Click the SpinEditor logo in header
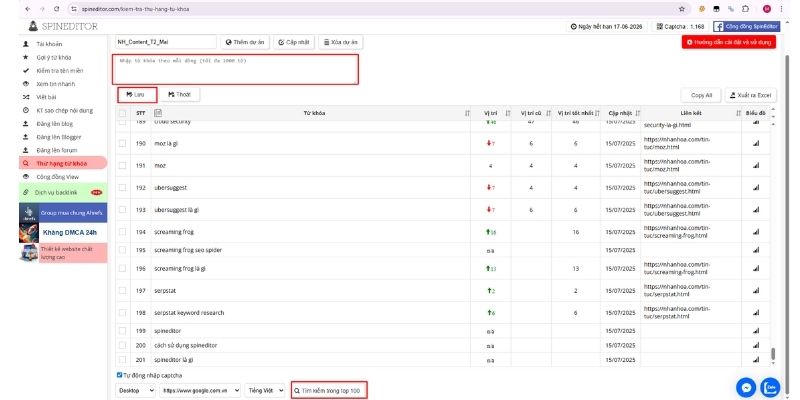Screen dimensions: 800x400 click(63, 26)
